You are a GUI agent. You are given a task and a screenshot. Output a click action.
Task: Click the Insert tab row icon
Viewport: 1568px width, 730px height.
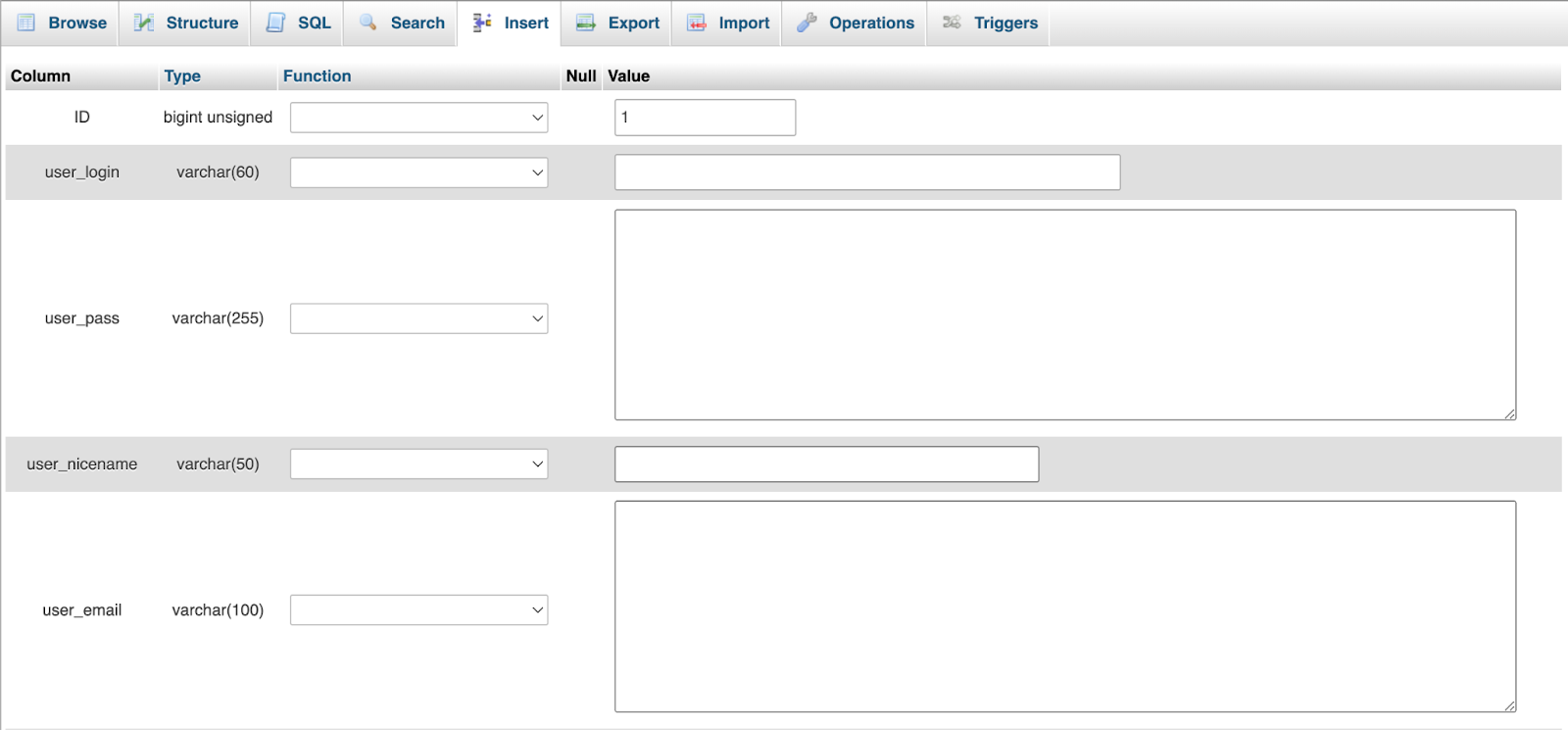click(482, 23)
